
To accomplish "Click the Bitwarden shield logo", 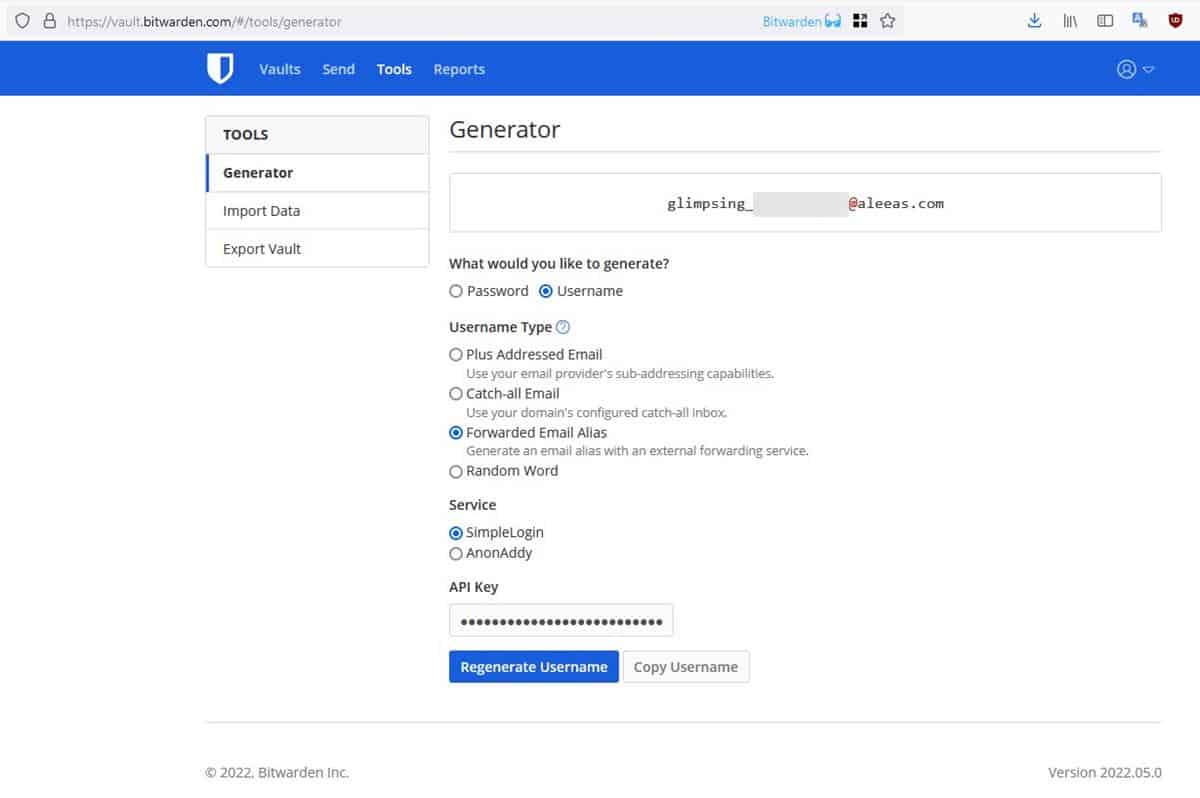I will tap(219, 69).
